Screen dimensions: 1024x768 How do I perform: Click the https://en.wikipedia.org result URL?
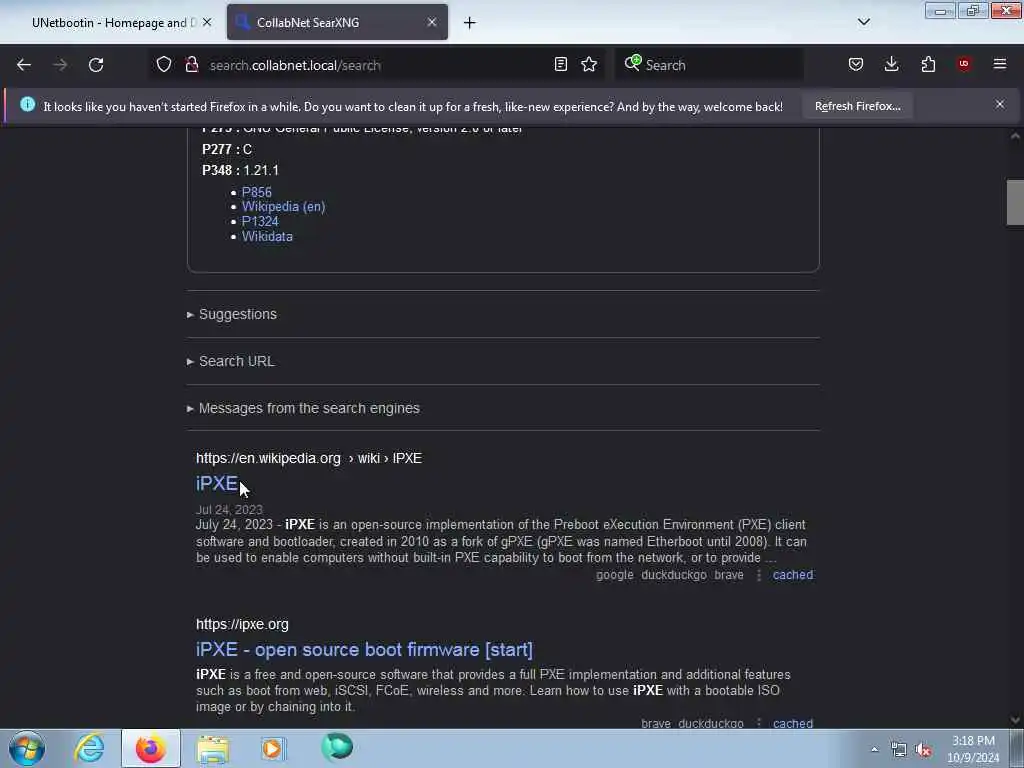[x=309, y=458]
